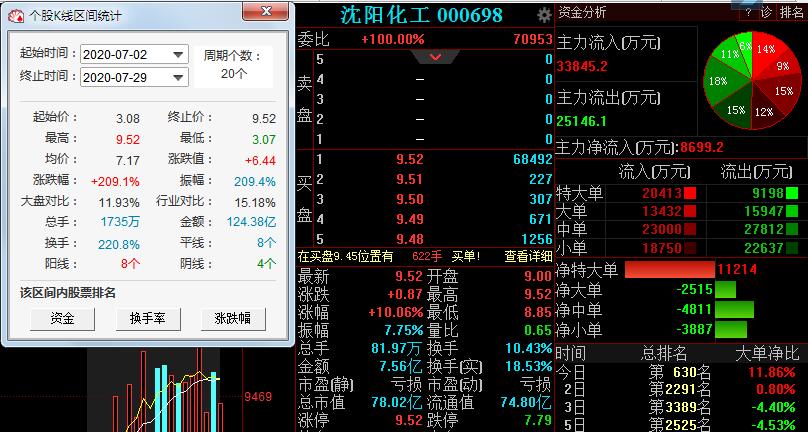
Task: Click the 净中单 green bar -4811
Action: point(734,309)
